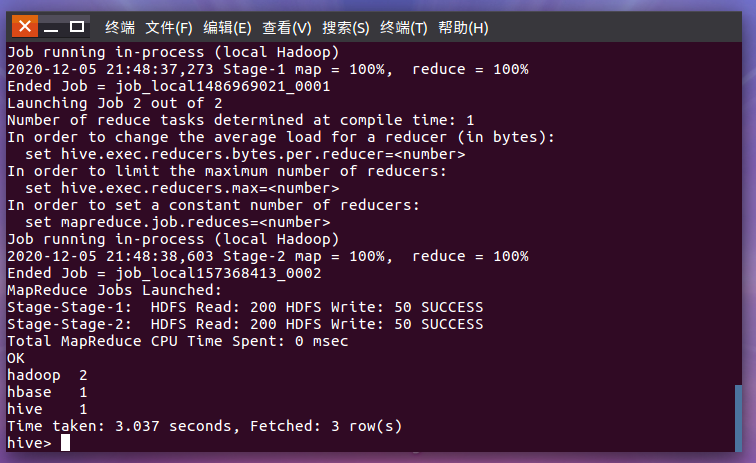This screenshot has height=463, width=756.
Task: Open the 编辑(E) menu
Action: (226, 27)
